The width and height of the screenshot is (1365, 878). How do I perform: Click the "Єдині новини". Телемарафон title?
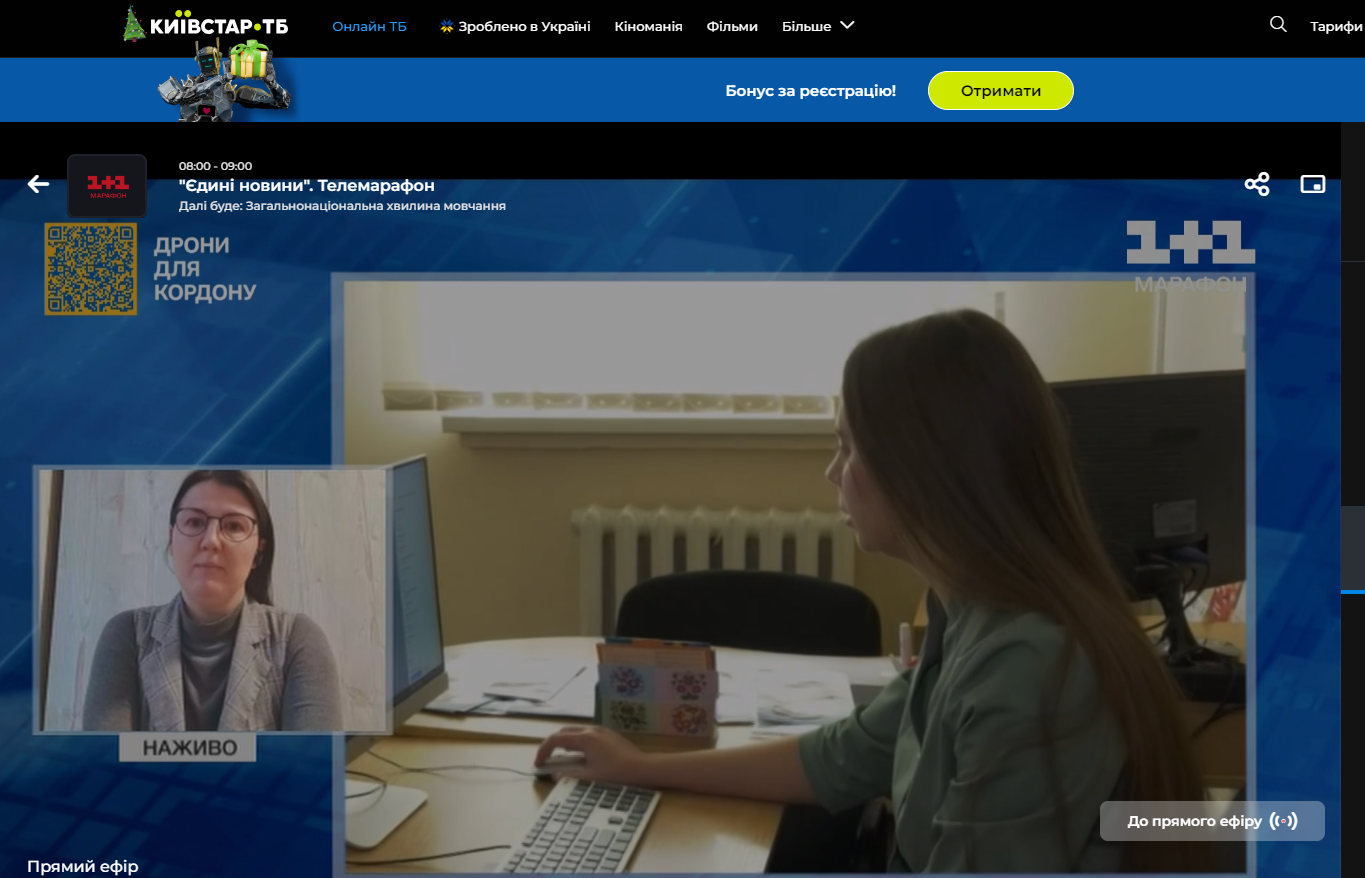coord(307,186)
